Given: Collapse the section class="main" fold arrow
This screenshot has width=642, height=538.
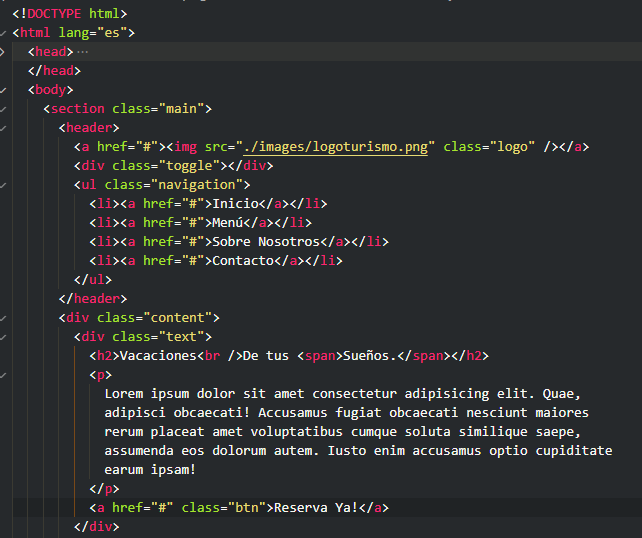Looking at the screenshot, I should point(3,109).
